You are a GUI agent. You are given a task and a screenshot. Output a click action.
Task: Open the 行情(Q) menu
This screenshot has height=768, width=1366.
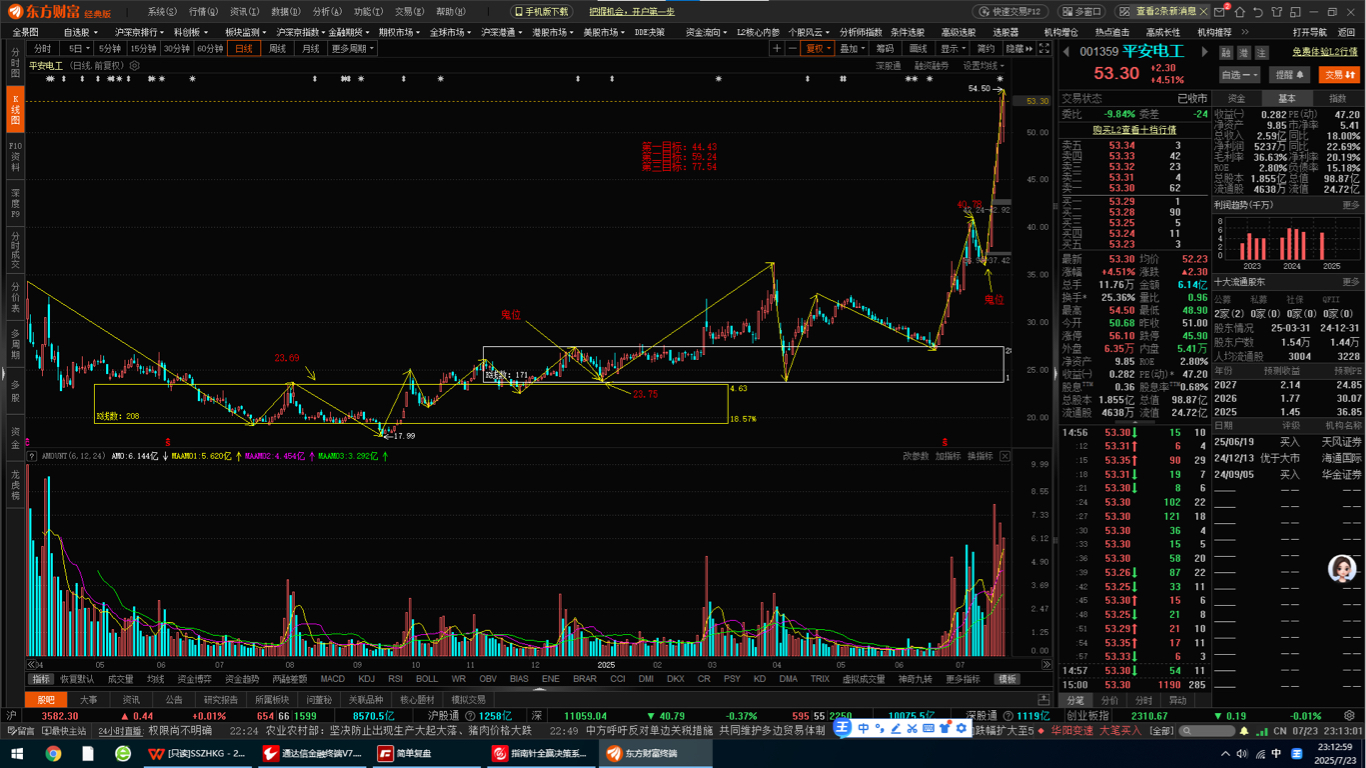coord(203,12)
